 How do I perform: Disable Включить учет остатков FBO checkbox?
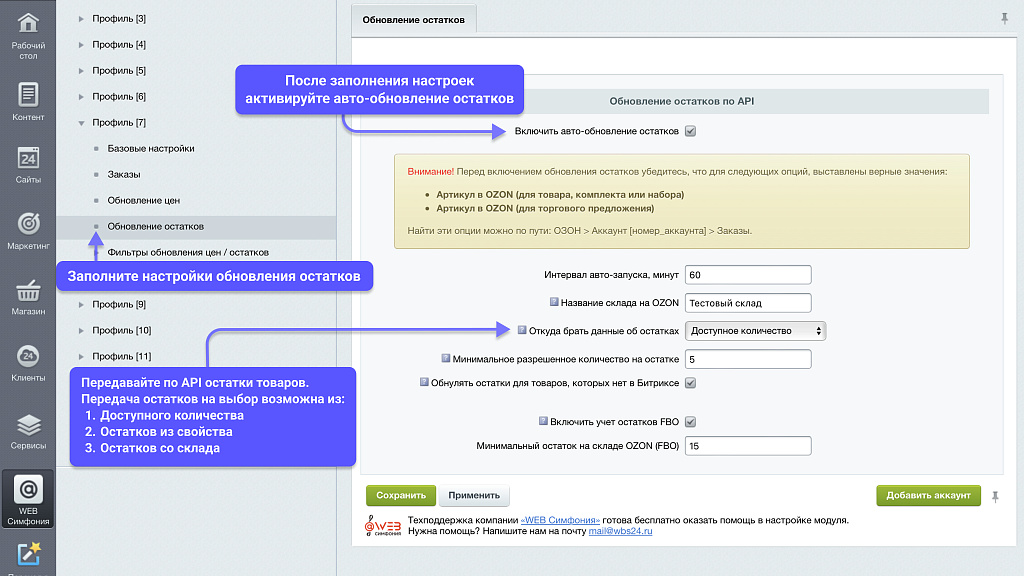pos(690,422)
